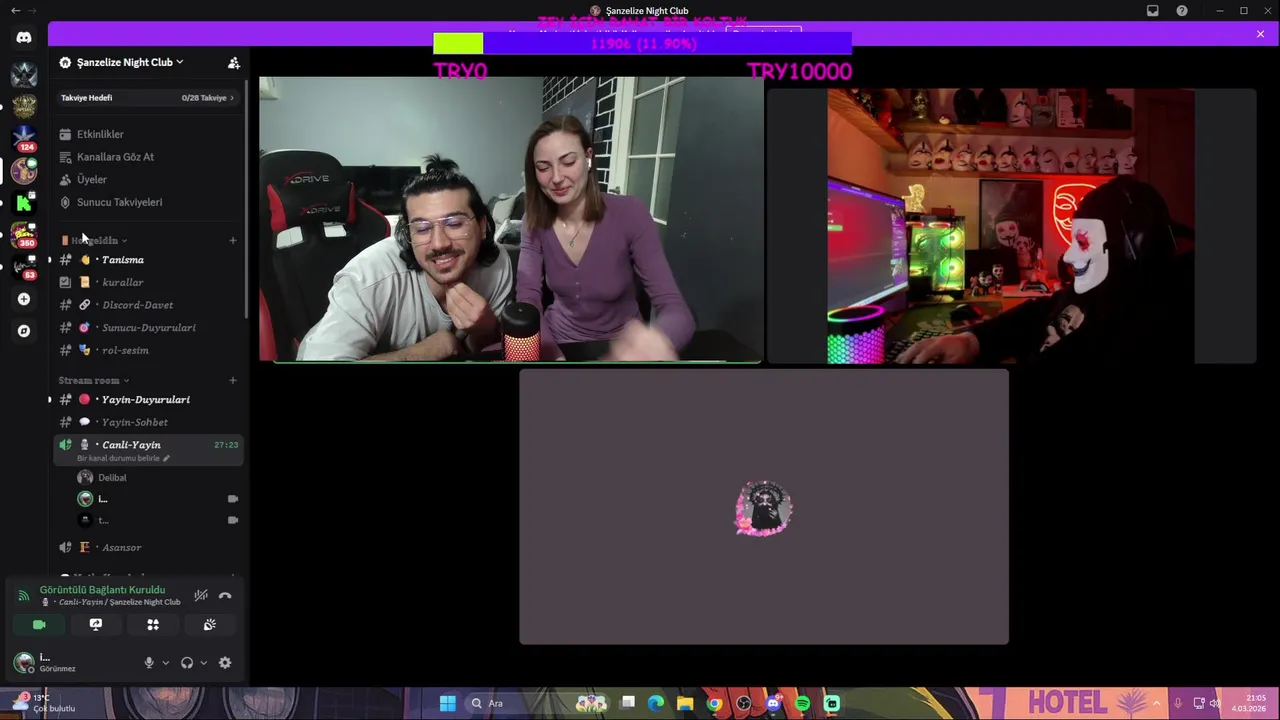Screen dimensions: 1280x720
Task: Open the Etkinlikler events item
Action: click(x=148, y=134)
